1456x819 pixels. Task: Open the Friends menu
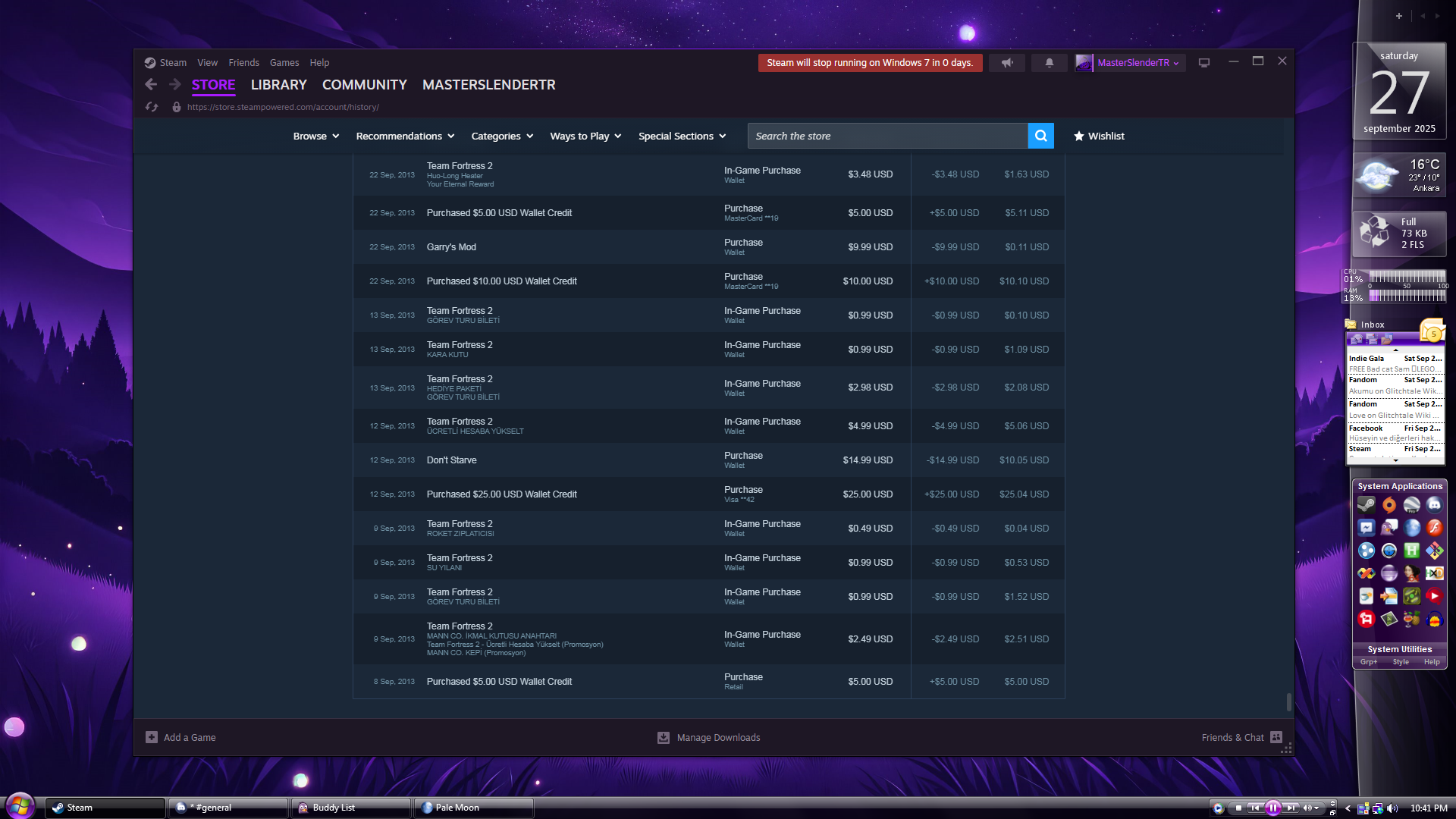click(x=244, y=63)
